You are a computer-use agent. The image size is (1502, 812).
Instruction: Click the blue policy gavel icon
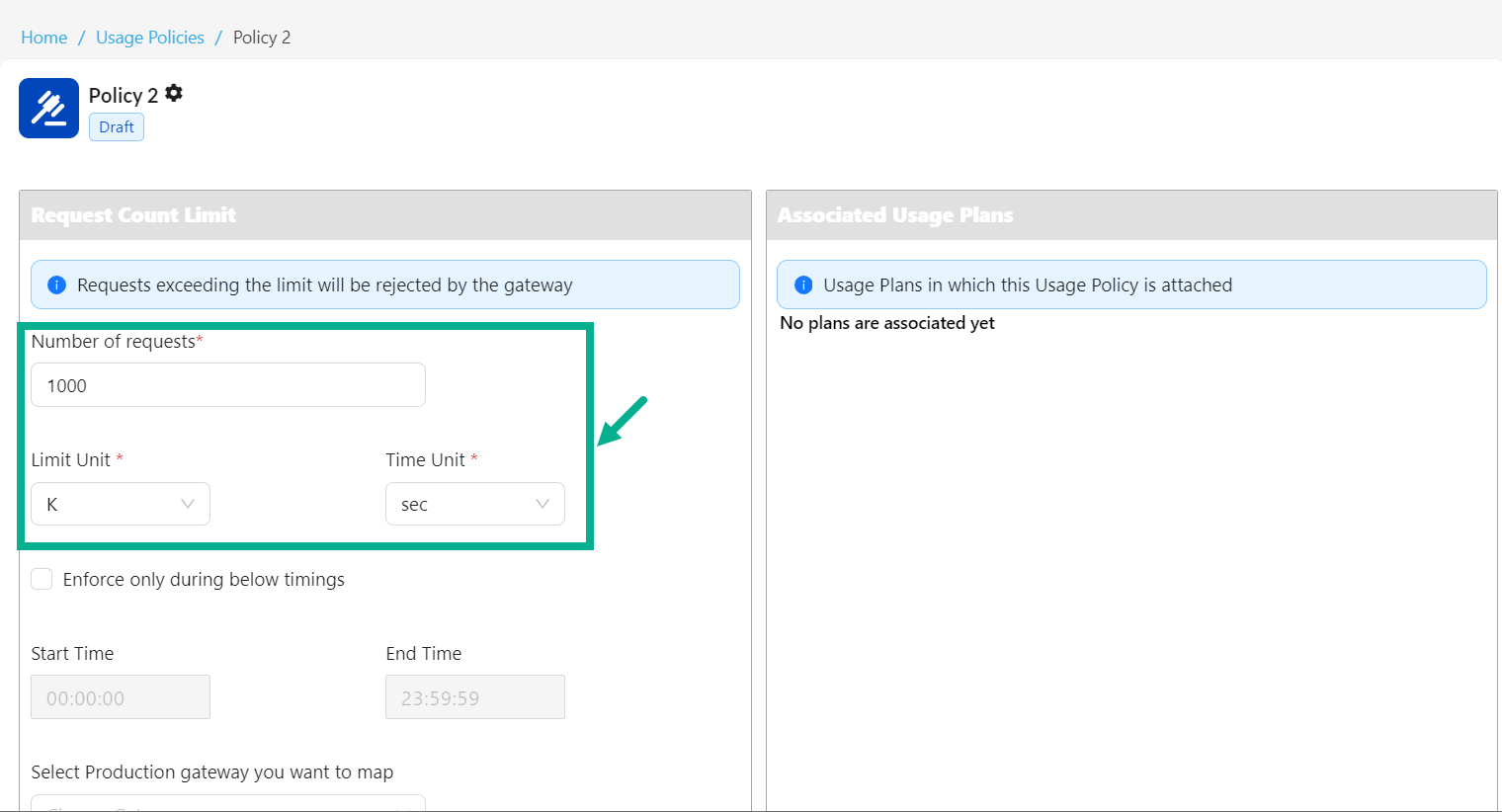coord(48,108)
